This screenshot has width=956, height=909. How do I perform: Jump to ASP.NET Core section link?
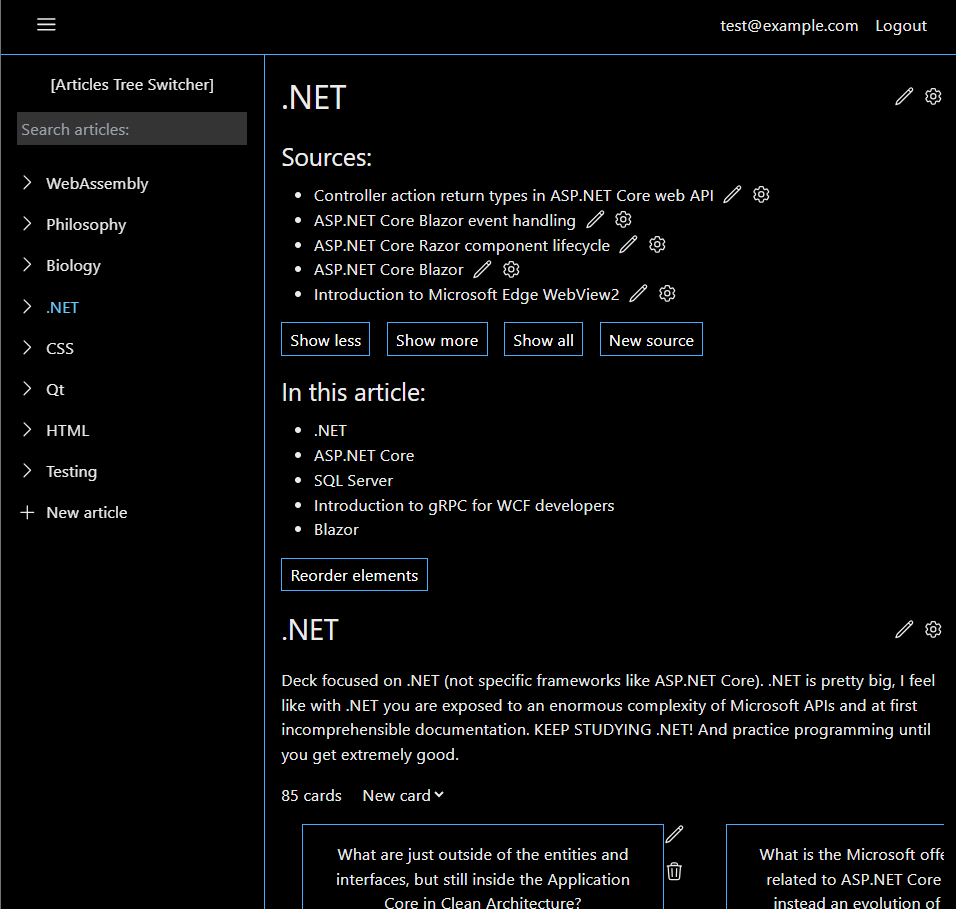364,455
